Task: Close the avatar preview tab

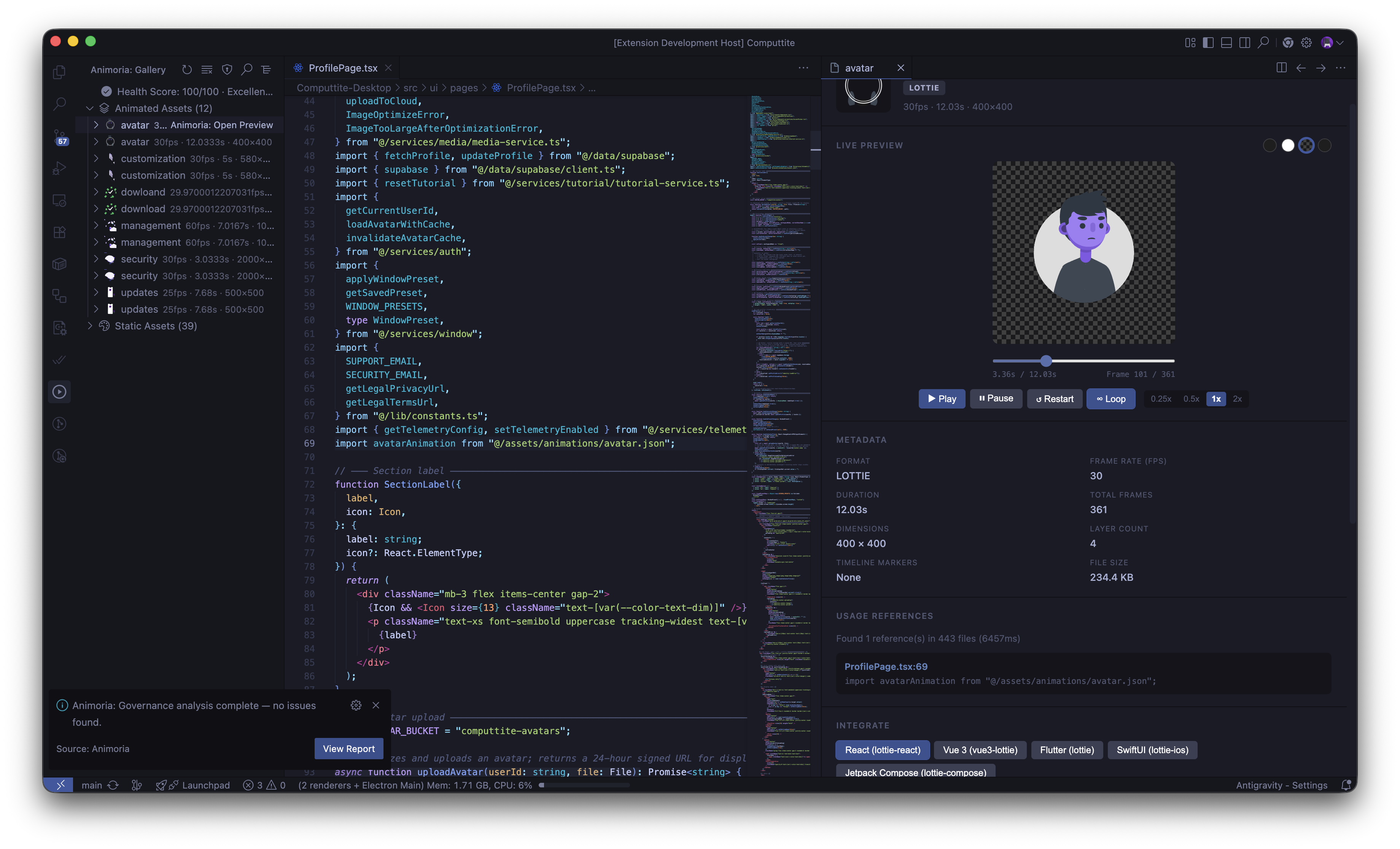Action: [900, 68]
